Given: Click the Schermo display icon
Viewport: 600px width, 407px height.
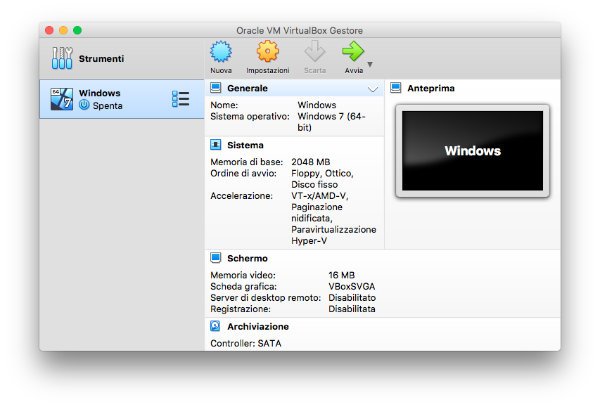Looking at the screenshot, I should pyautogui.click(x=215, y=258).
